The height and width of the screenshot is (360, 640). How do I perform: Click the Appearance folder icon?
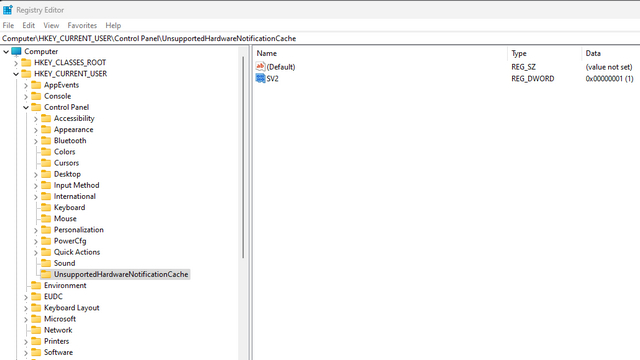[x=46, y=129]
